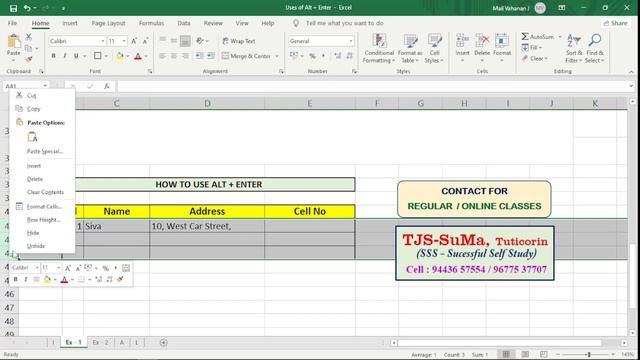Click the mini toolbar Fill Color bucket
The width and height of the screenshot is (640, 360).
47,280
